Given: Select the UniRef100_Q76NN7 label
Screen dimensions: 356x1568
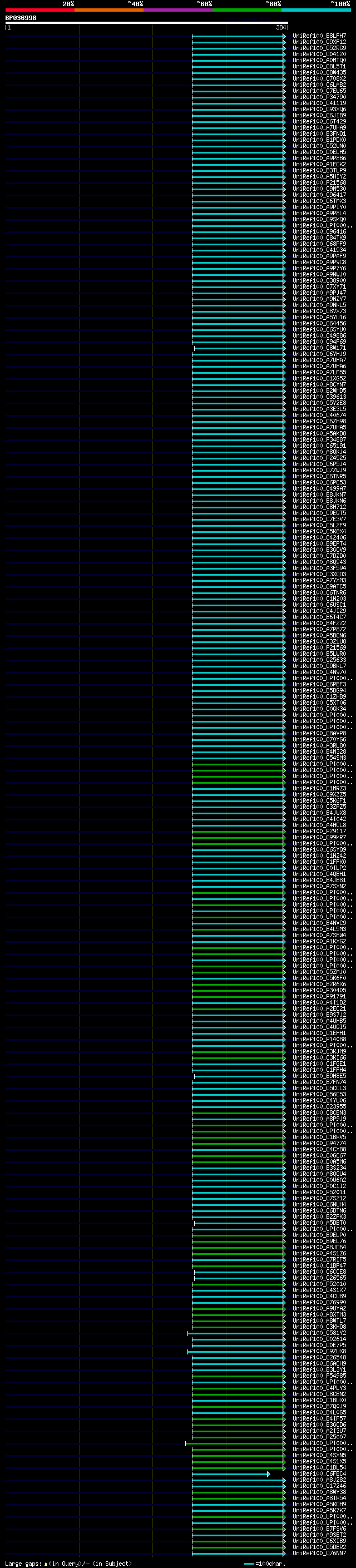Looking at the screenshot, I should click(319, 1554).
